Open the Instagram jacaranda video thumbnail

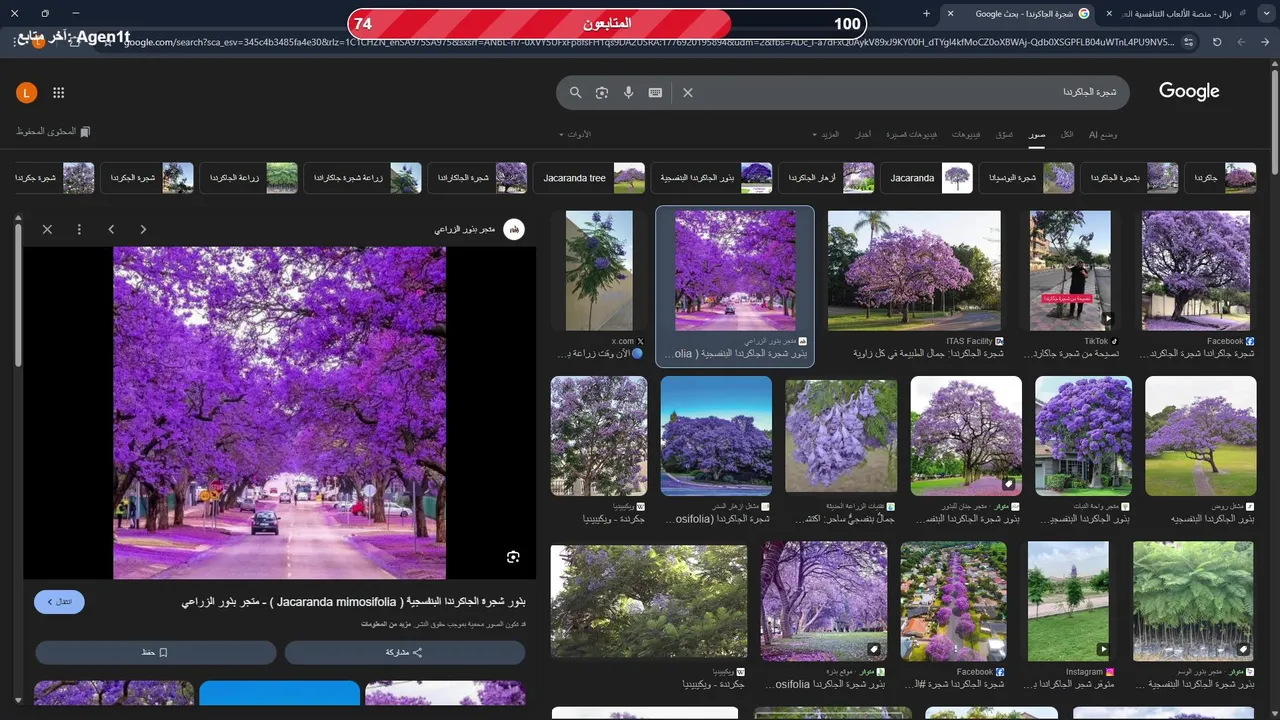(1068, 601)
